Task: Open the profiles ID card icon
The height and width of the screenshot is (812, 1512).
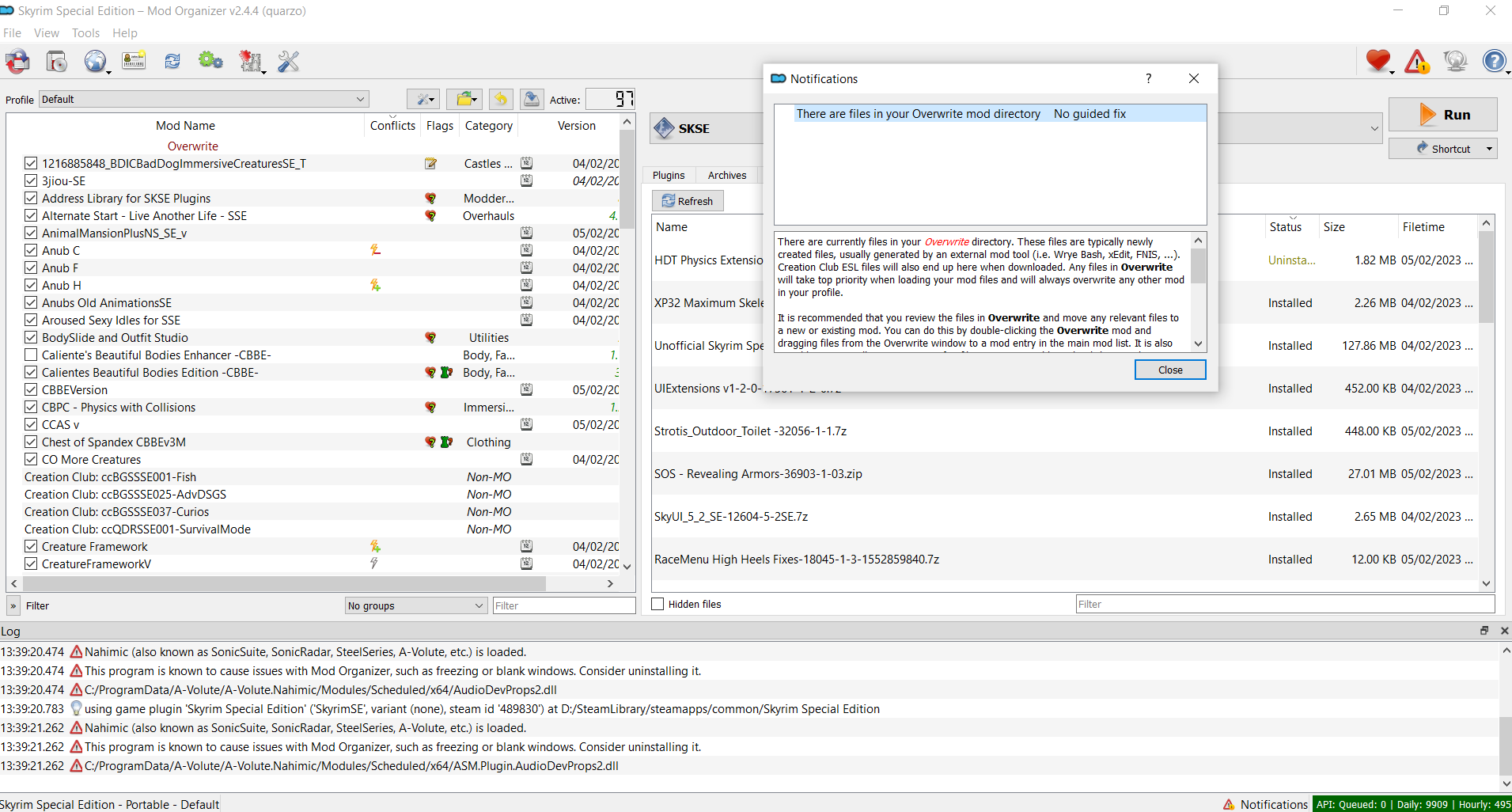Action: click(134, 61)
